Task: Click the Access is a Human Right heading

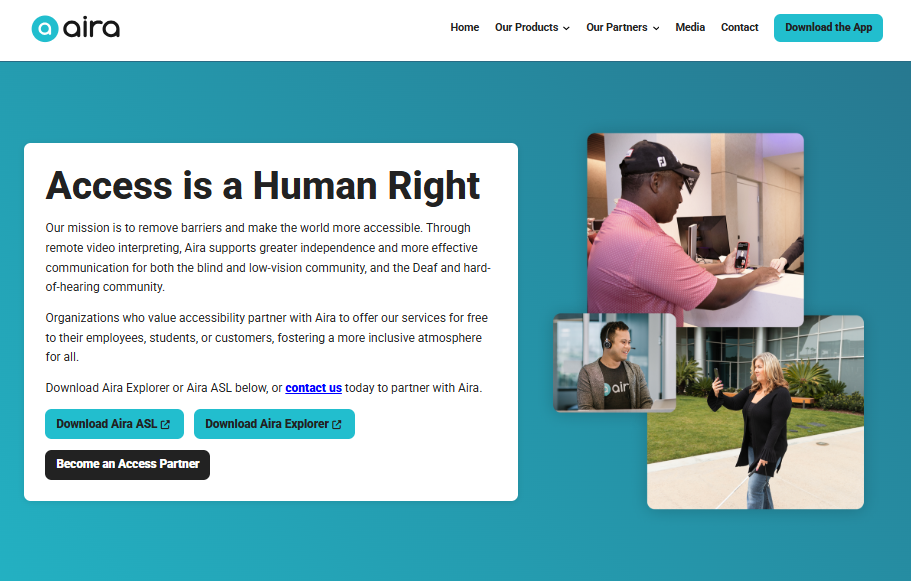Action: (x=263, y=186)
